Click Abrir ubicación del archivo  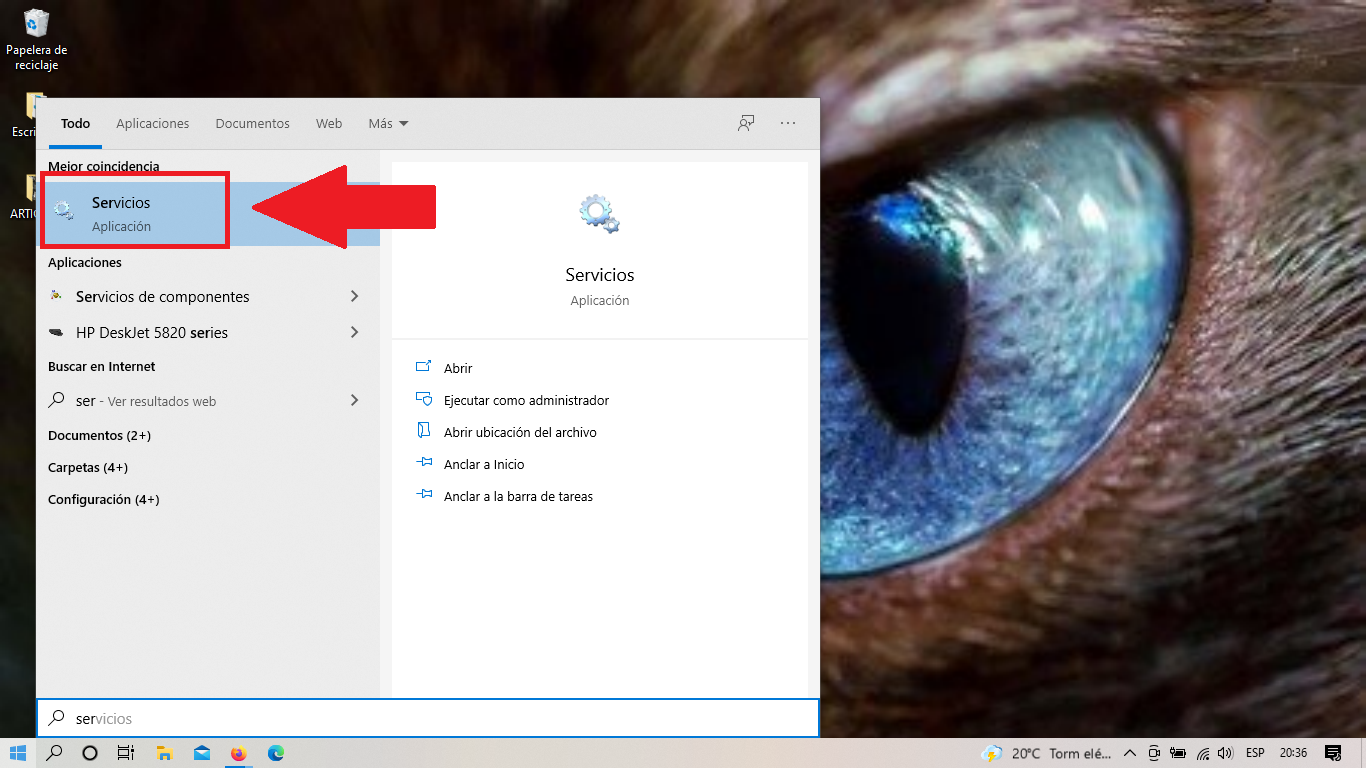click(x=520, y=432)
